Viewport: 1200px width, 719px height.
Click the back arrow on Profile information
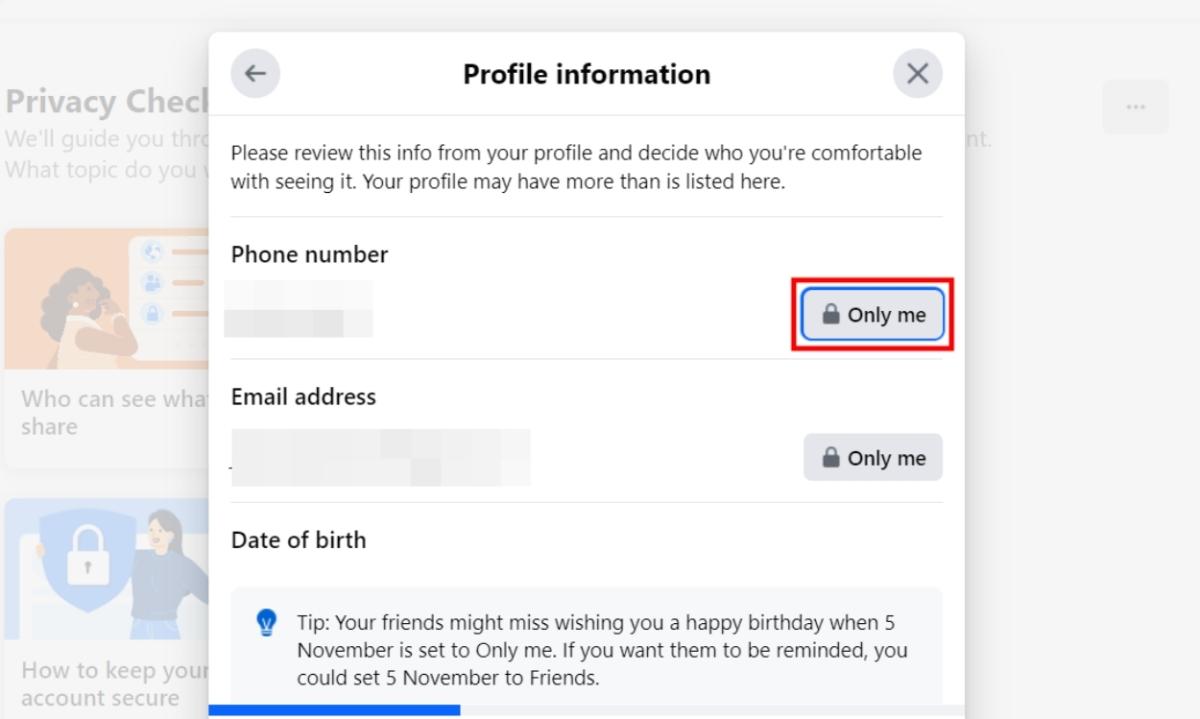pyautogui.click(x=255, y=73)
